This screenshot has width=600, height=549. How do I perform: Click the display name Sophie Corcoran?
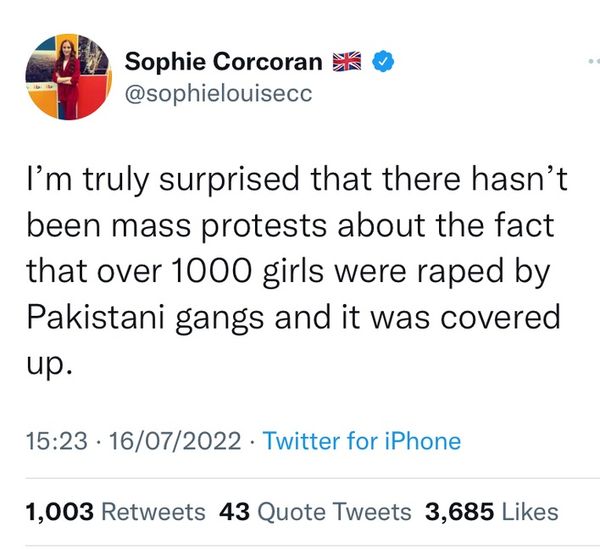223,61
